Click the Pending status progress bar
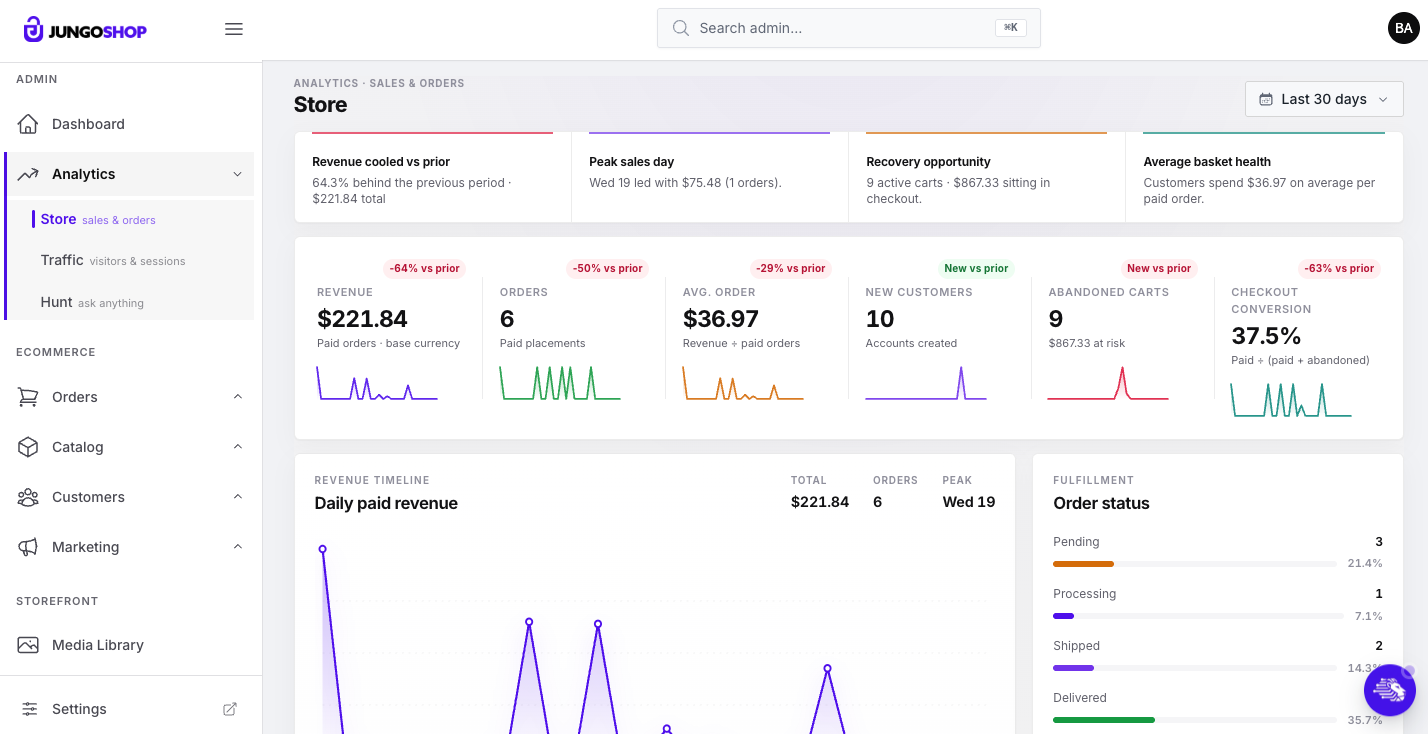 1195,564
